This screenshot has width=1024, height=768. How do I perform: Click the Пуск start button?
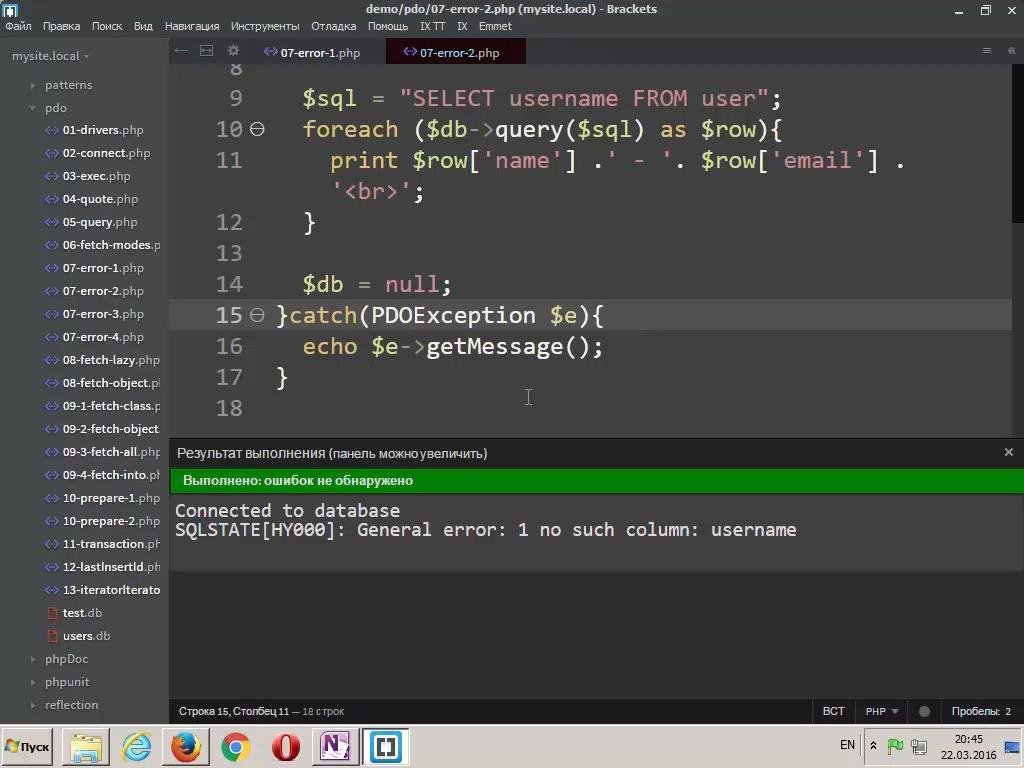[x=28, y=747]
